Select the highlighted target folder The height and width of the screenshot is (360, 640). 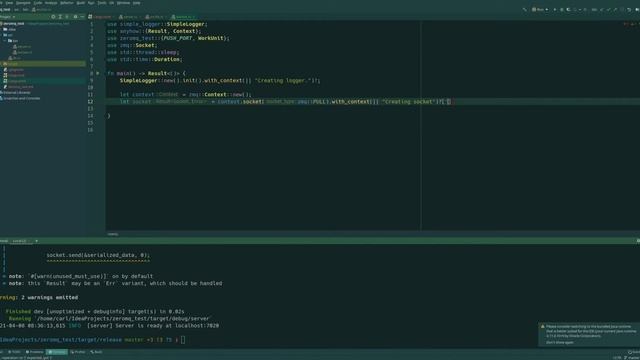43,64
